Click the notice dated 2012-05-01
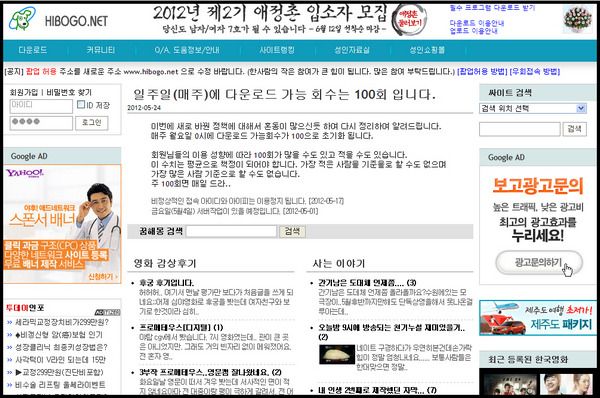Image resolution: width=600 pixels, height=398 pixels. click(x=234, y=211)
